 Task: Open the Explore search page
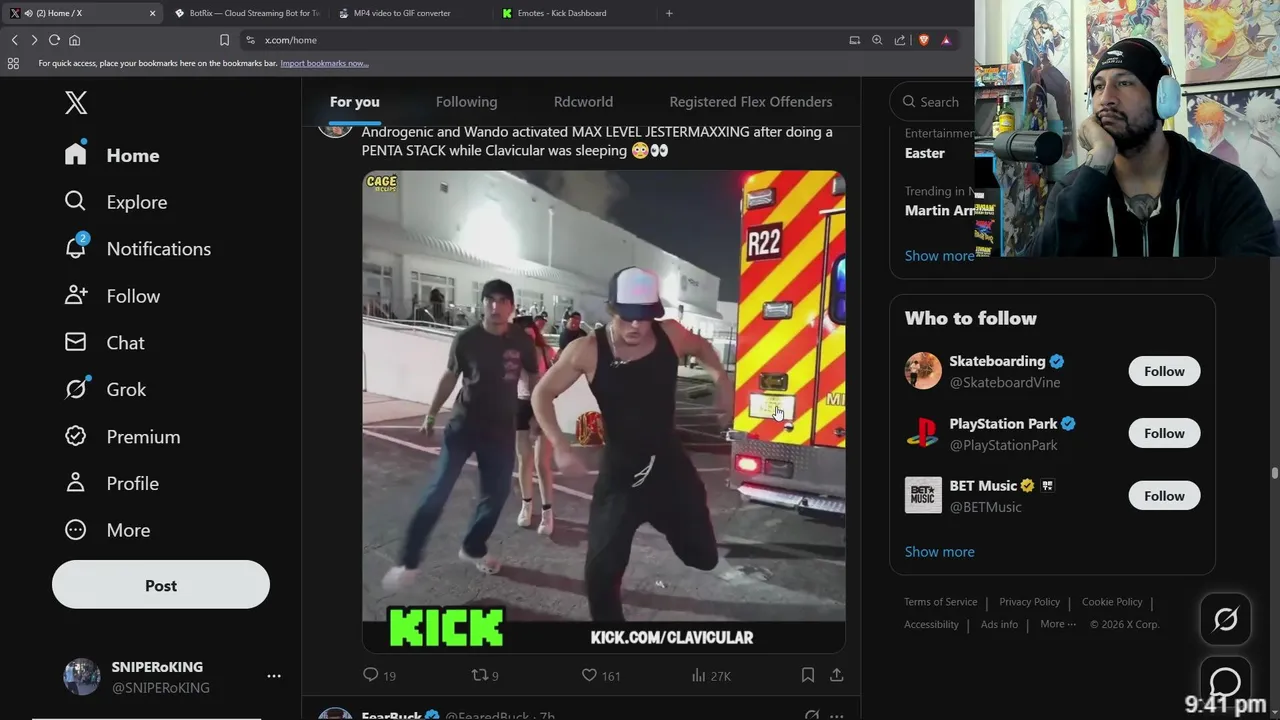point(115,202)
